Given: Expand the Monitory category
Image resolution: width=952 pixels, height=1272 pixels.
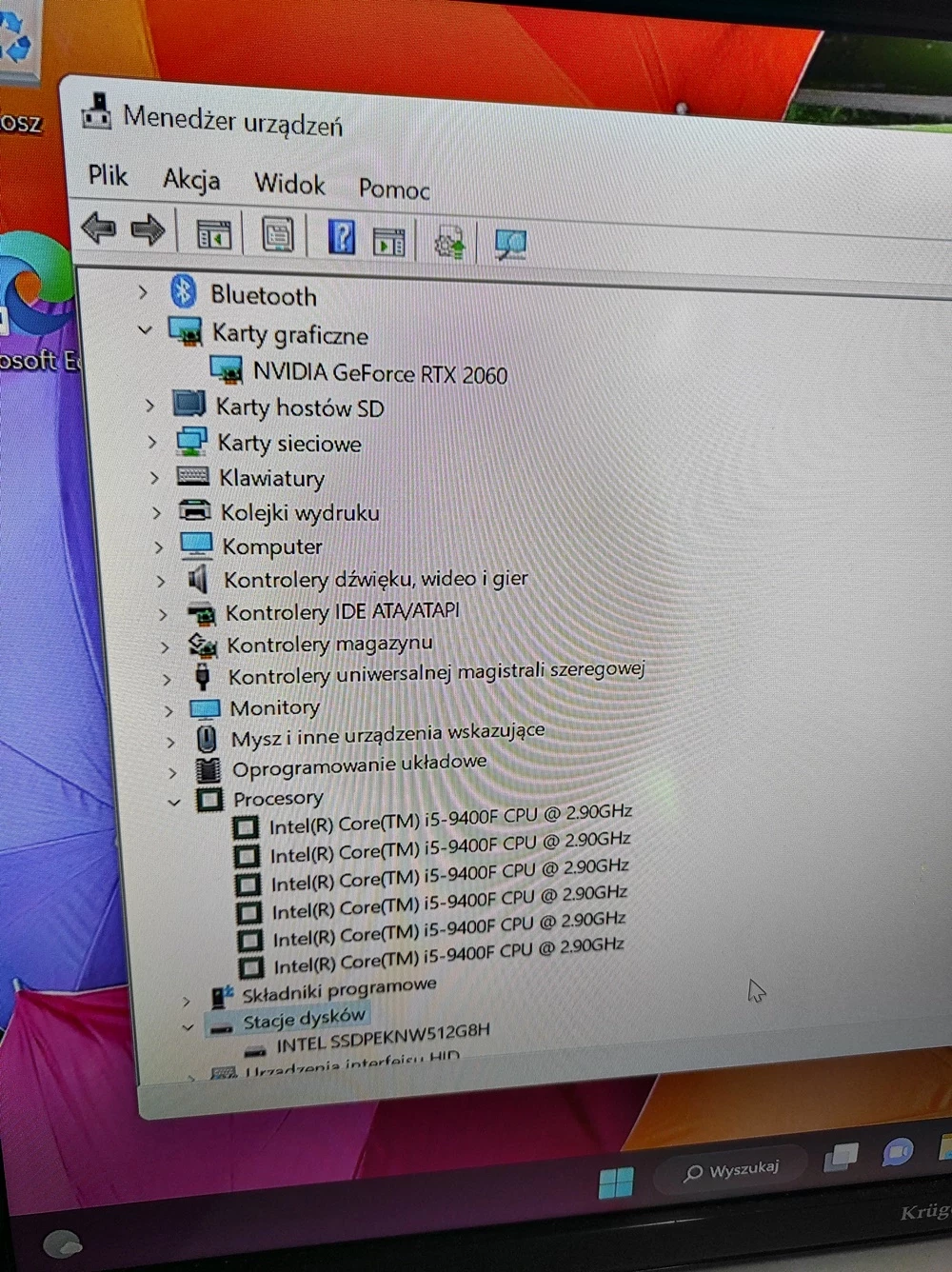Looking at the screenshot, I should point(169,710).
